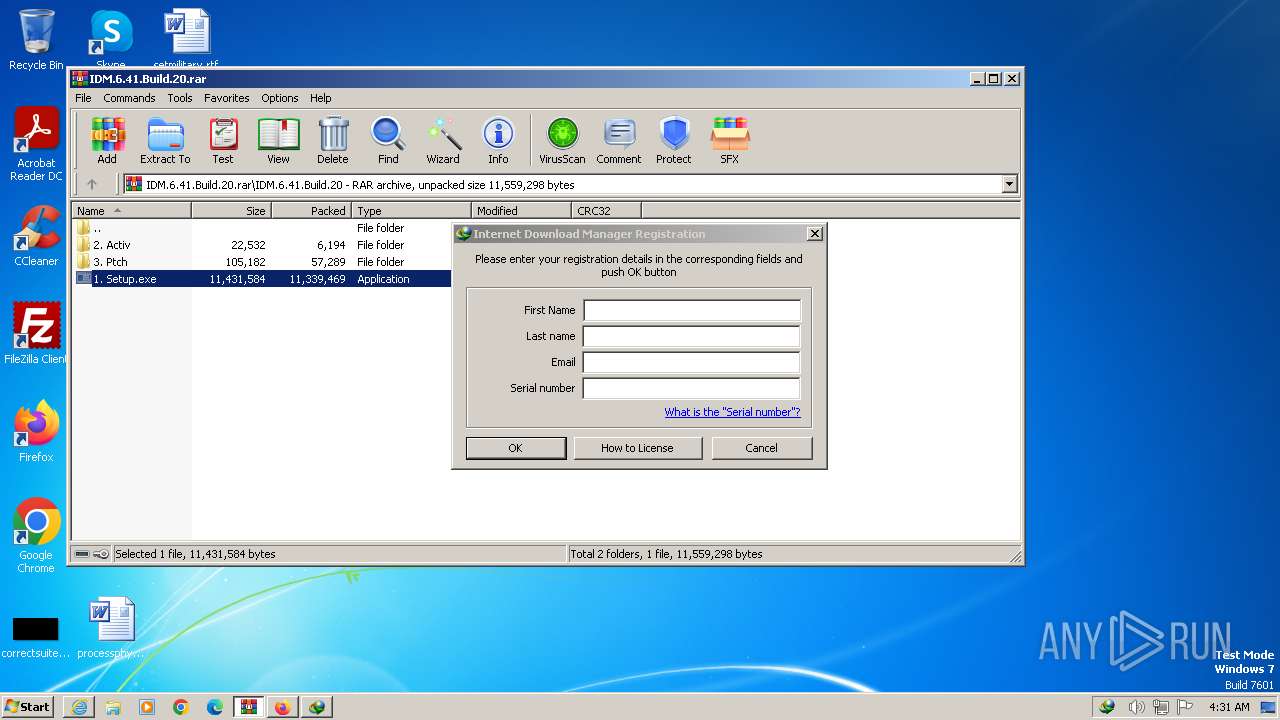Open processphy Word document on desktop
The width and height of the screenshot is (1280, 720).
[111, 628]
